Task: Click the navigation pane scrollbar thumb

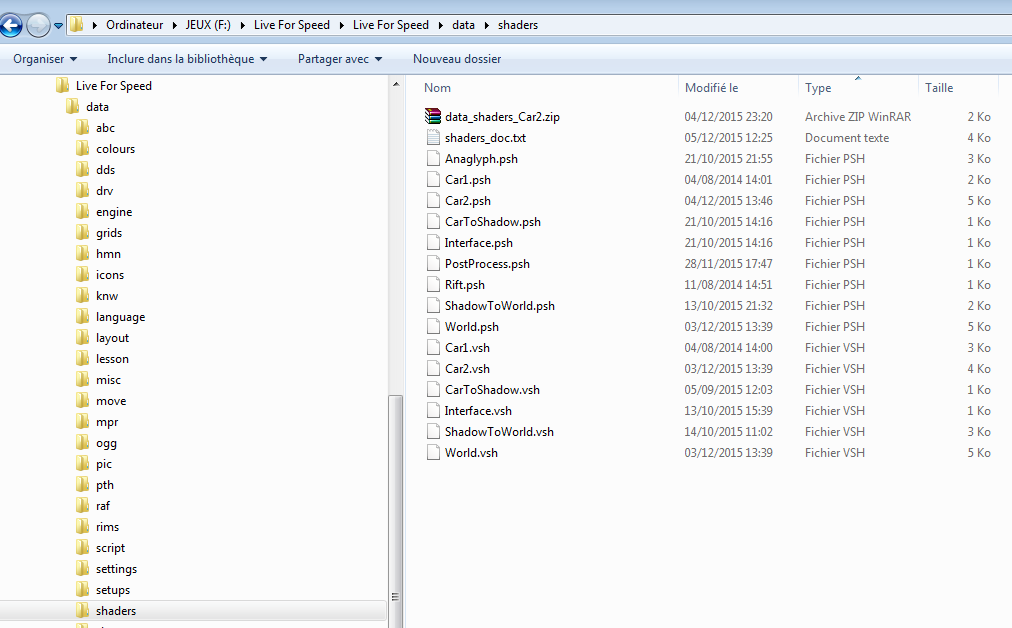Action: [x=396, y=511]
